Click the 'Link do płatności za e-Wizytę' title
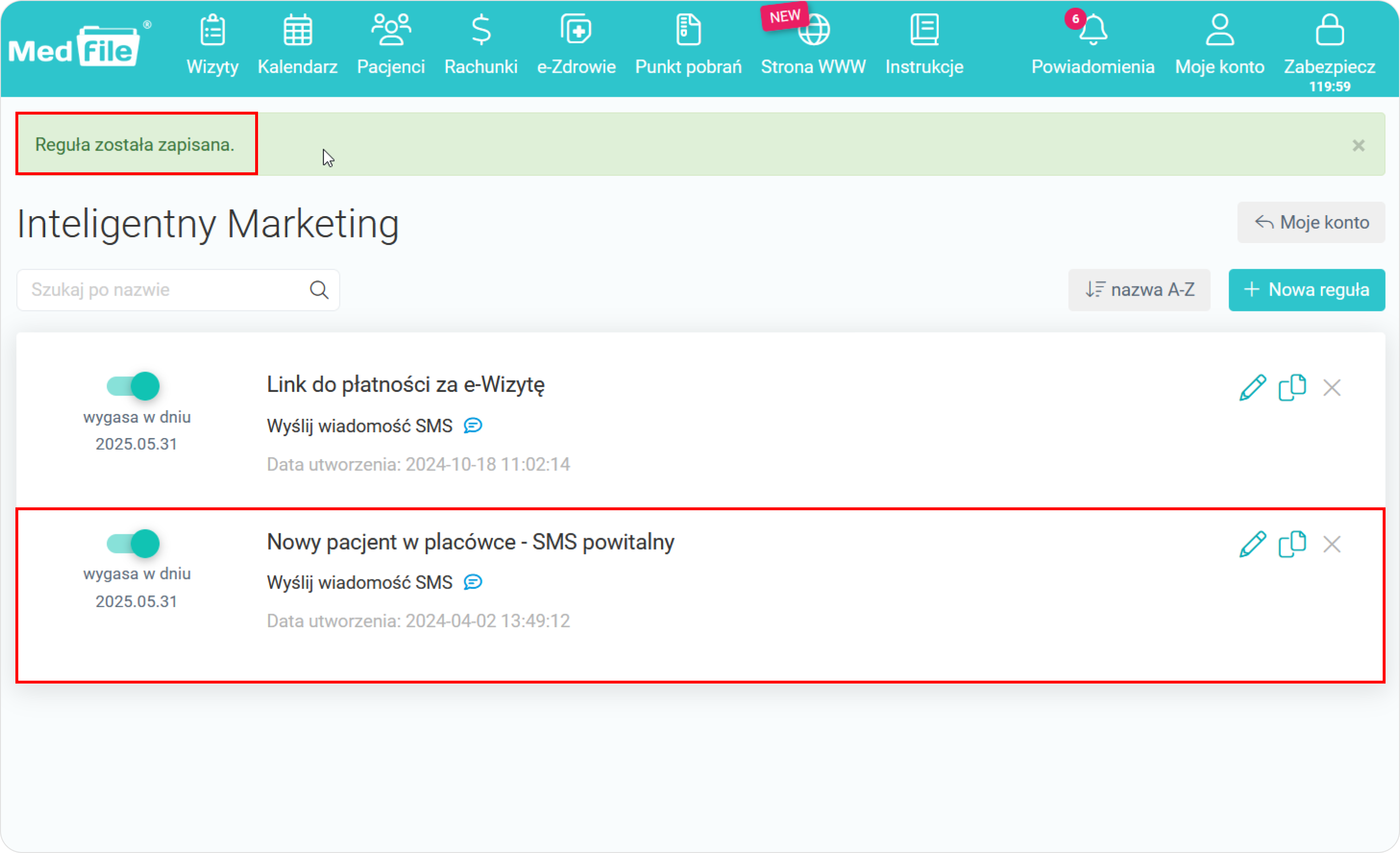The height and width of the screenshot is (853, 1400). pos(406,385)
